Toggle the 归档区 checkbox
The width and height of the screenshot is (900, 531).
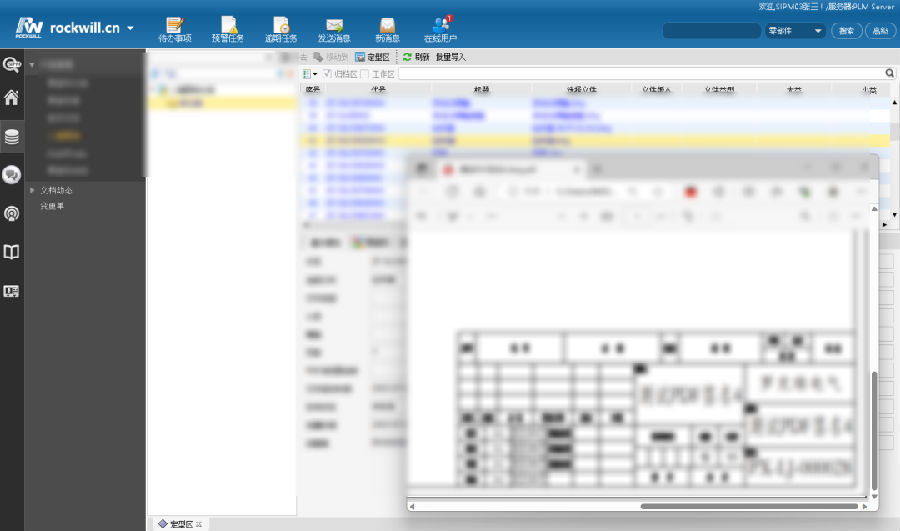pyautogui.click(x=327, y=73)
